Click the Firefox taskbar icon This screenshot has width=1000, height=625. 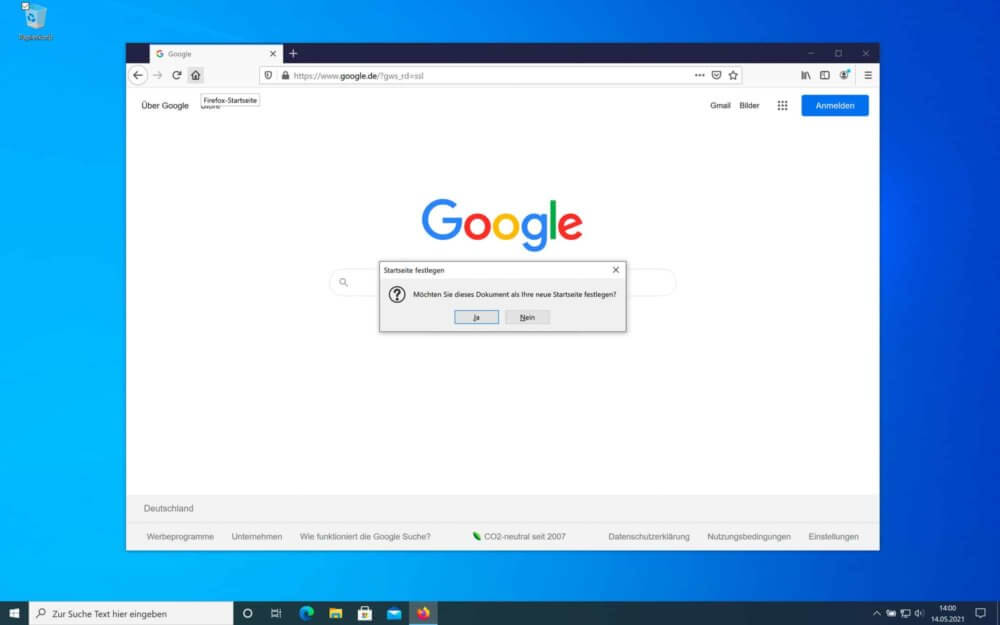click(423, 613)
